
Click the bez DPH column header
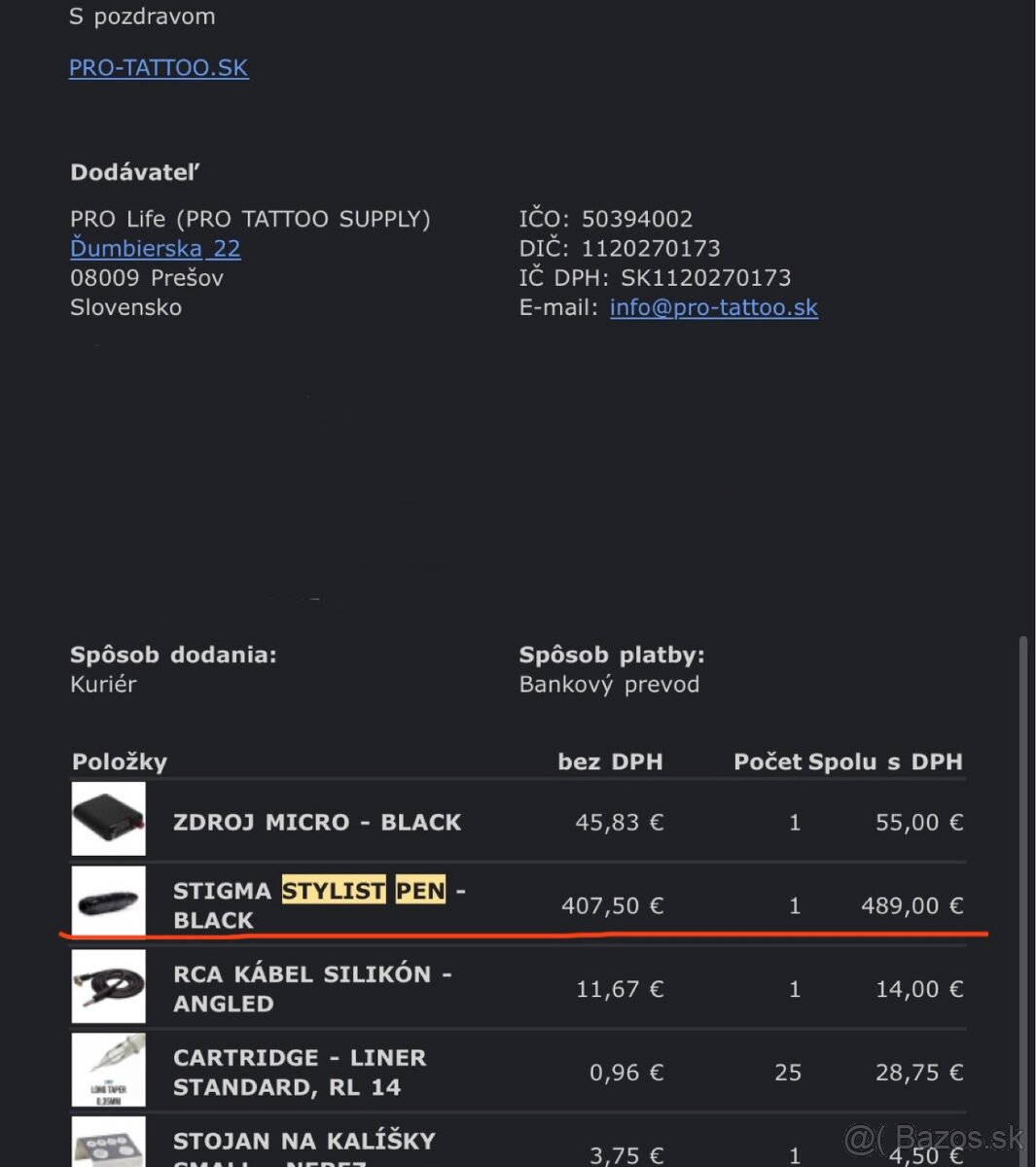click(x=610, y=762)
